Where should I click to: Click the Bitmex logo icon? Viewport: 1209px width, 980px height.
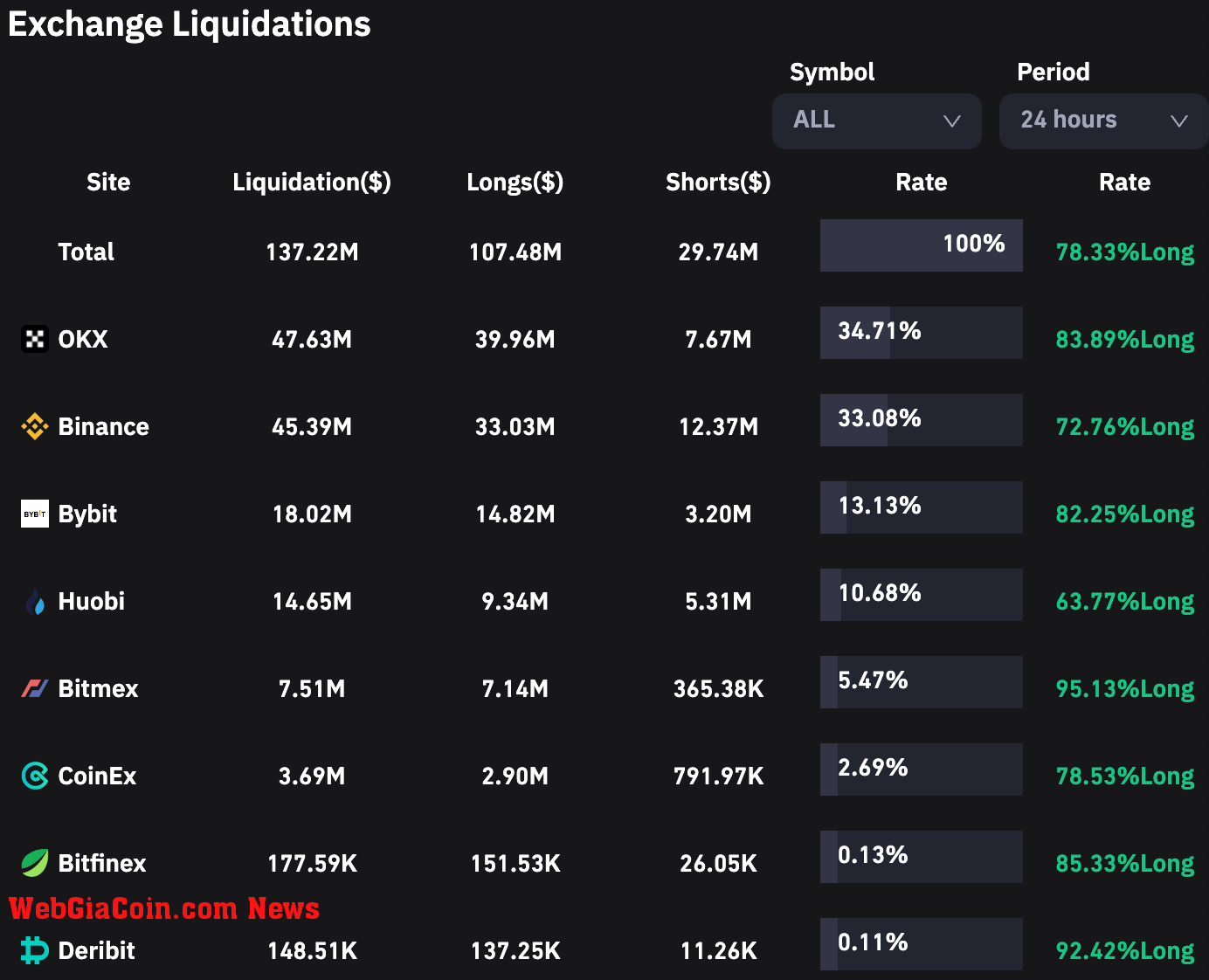(x=35, y=688)
